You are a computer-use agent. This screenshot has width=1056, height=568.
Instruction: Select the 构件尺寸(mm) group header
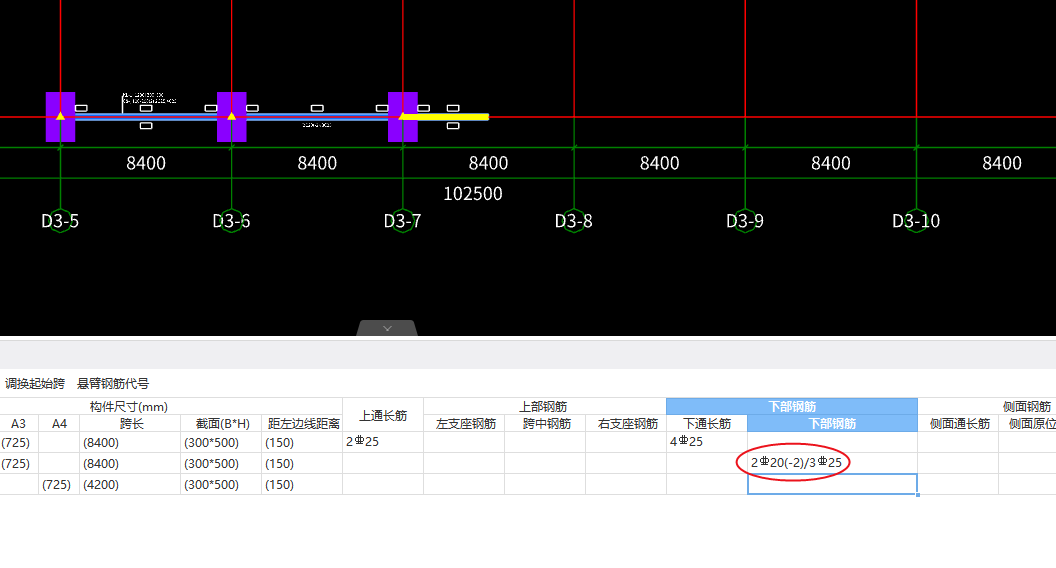(x=129, y=406)
